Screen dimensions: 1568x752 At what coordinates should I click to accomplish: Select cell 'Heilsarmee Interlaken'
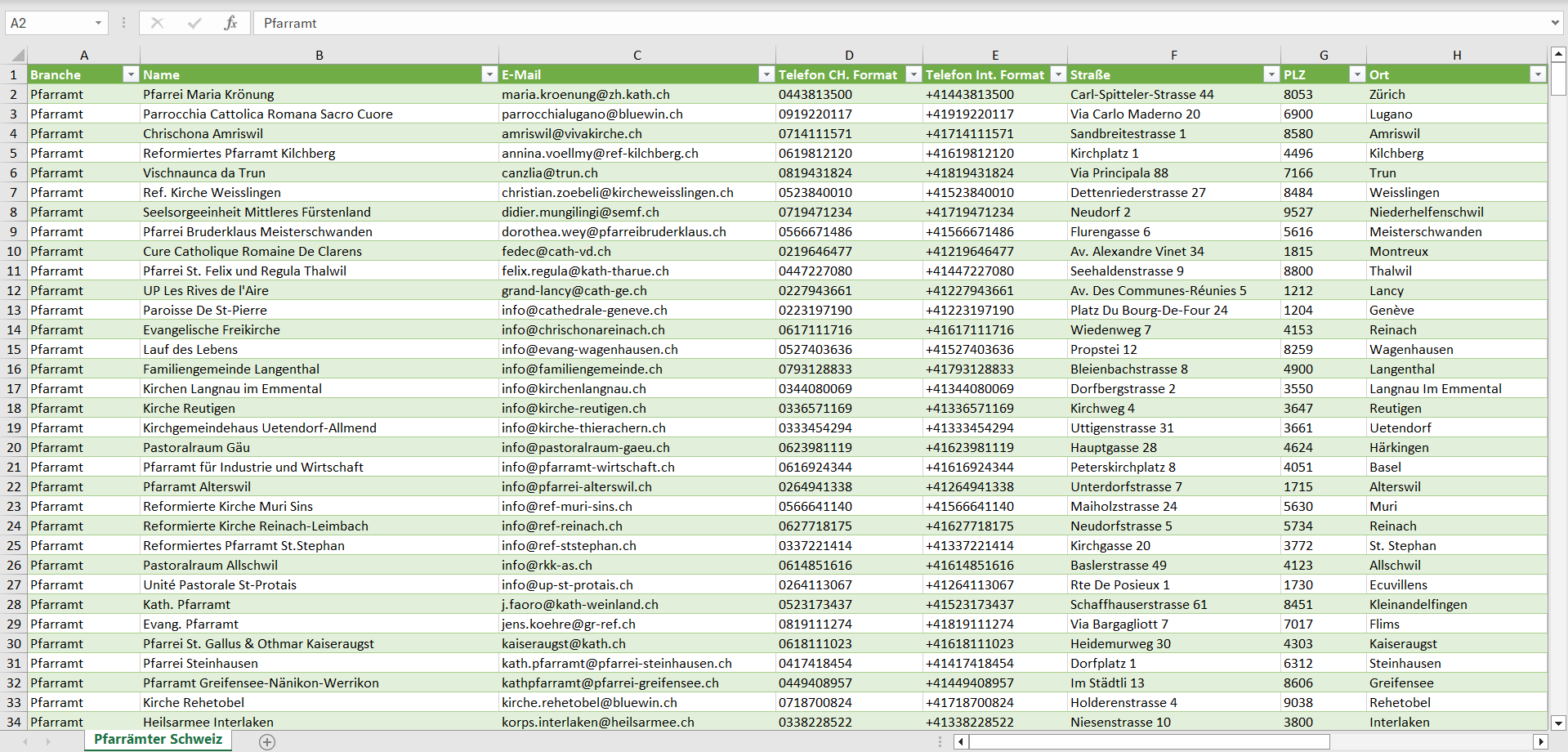(x=319, y=722)
